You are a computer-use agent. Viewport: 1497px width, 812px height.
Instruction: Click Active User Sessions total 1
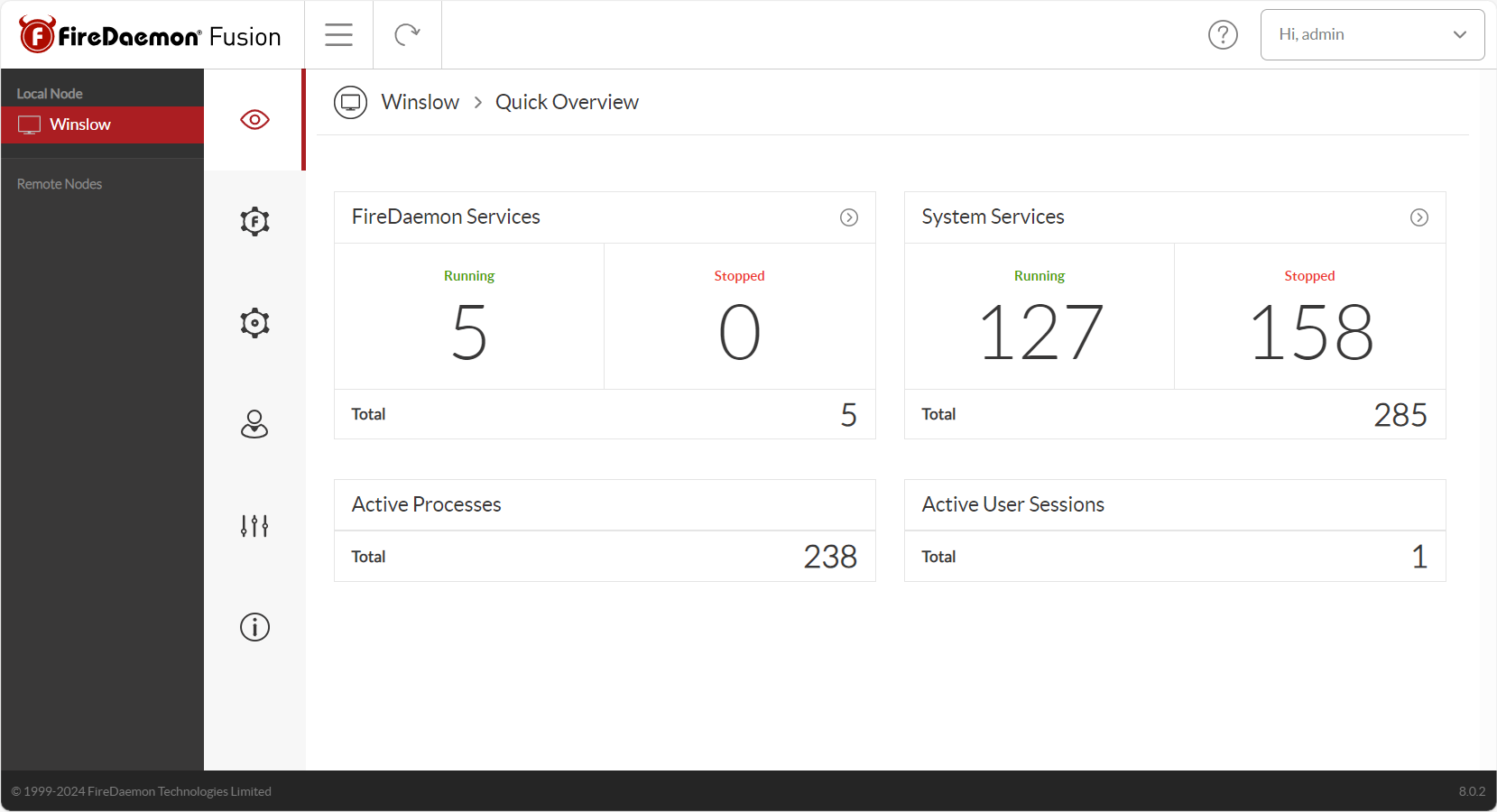1419,557
